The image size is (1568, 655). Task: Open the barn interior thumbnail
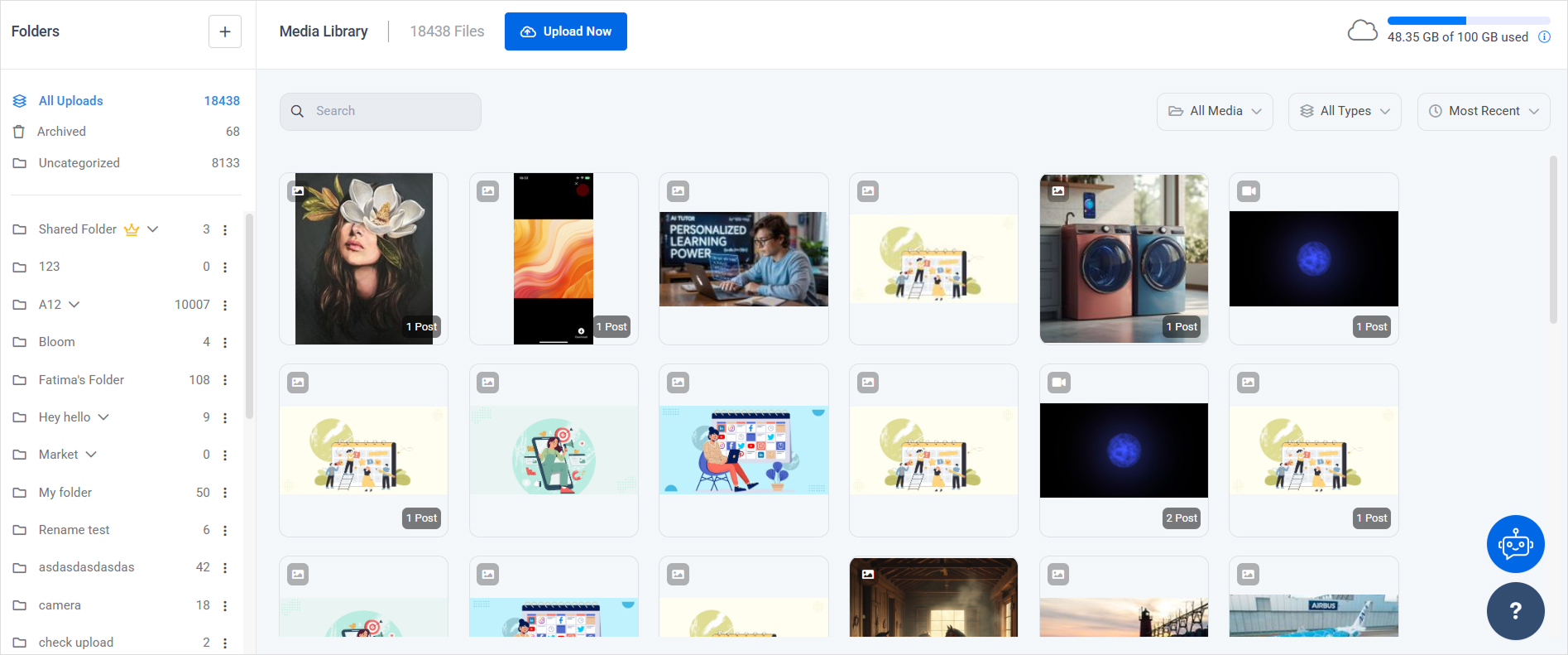(x=933, y=597)
